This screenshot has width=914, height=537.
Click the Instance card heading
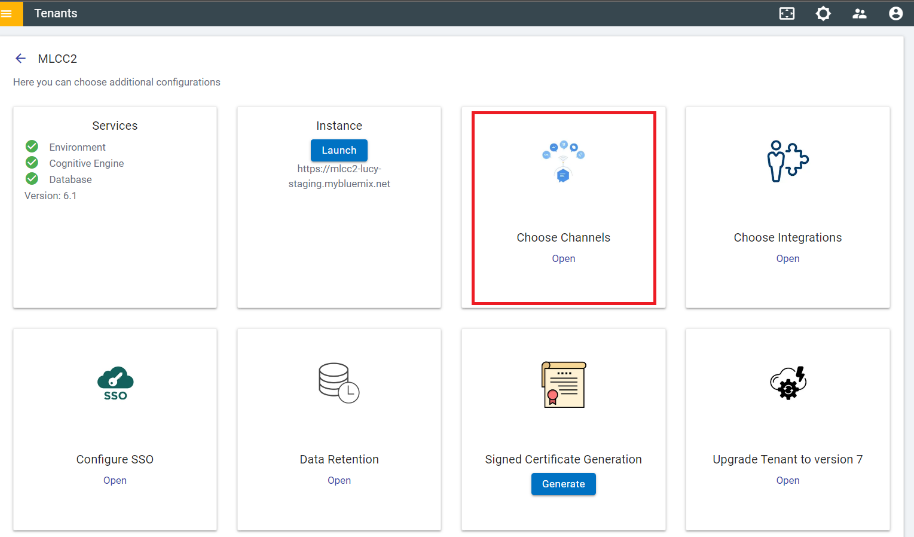pyautogui.click(x=339, y=125)
